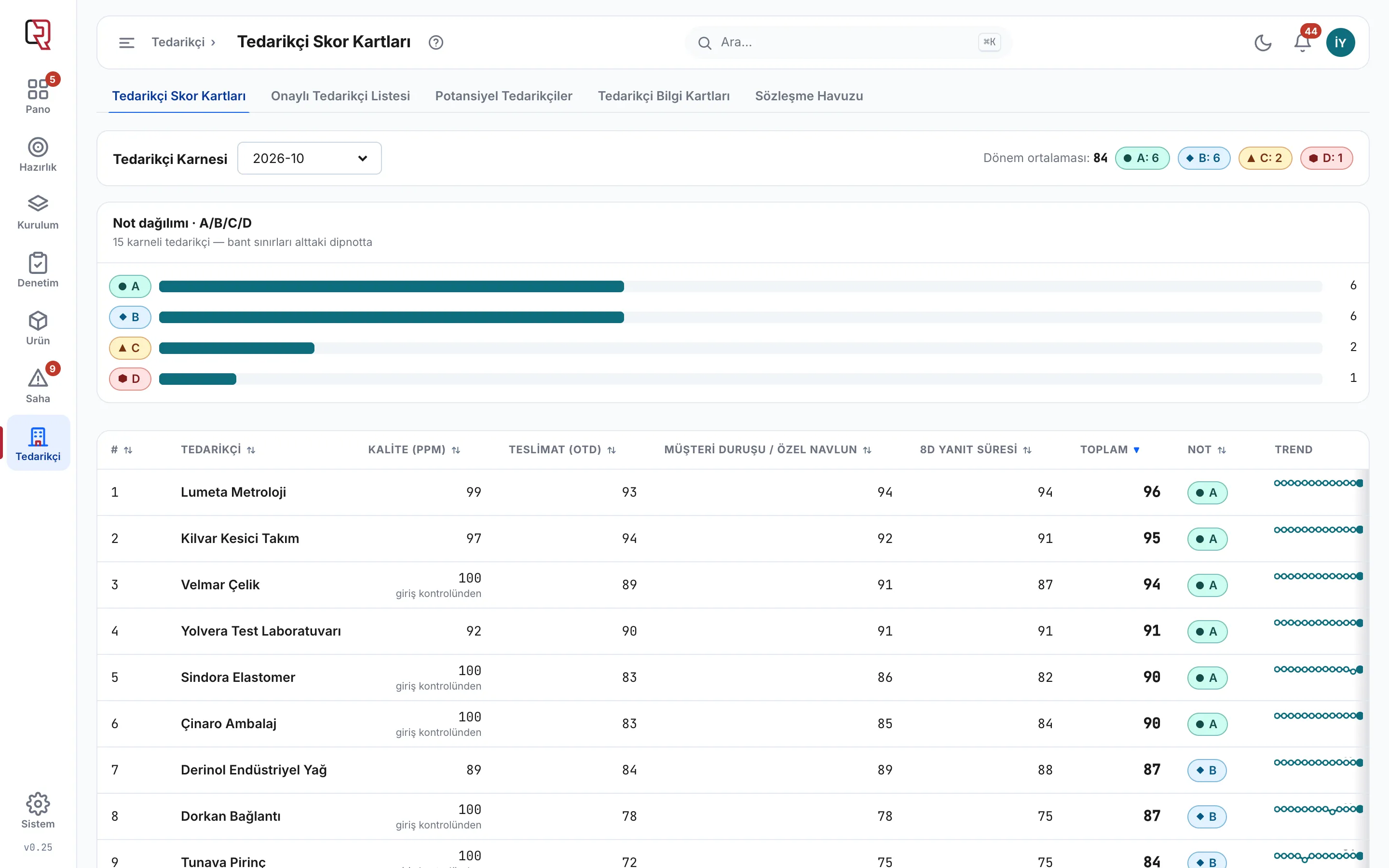This screenshot has width=1389, height=868.
Task: Switch to Potansiyel Tedarikçiler tab
Action: 504,96
